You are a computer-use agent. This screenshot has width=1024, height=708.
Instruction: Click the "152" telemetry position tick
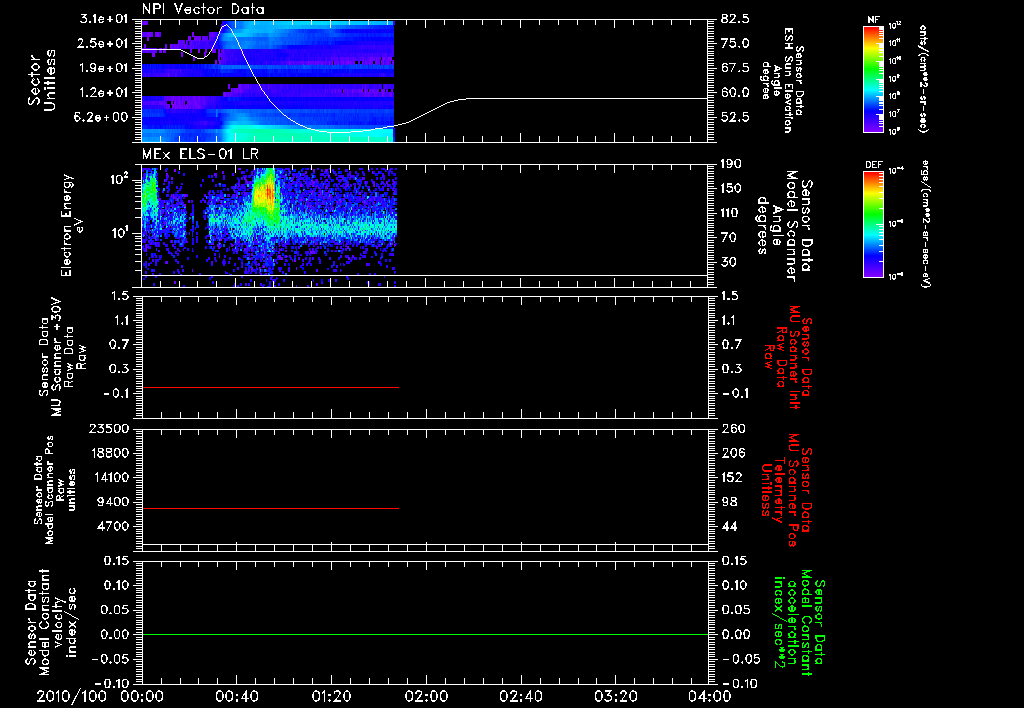732,477
